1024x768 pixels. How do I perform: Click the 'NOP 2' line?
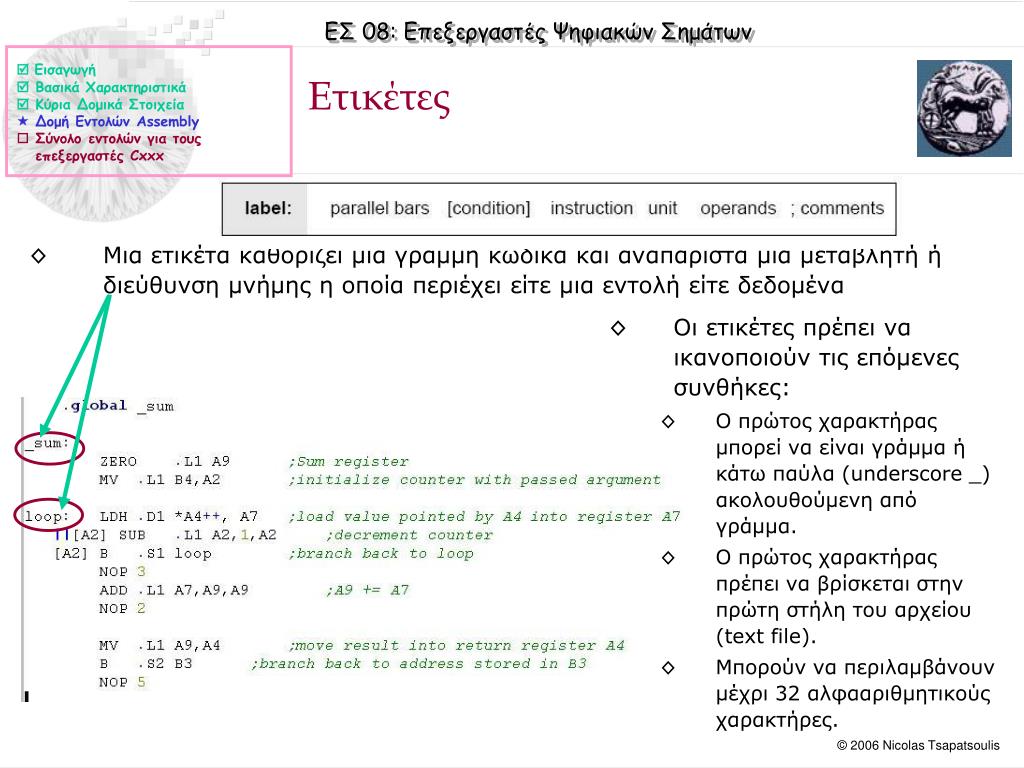point(123,609)
